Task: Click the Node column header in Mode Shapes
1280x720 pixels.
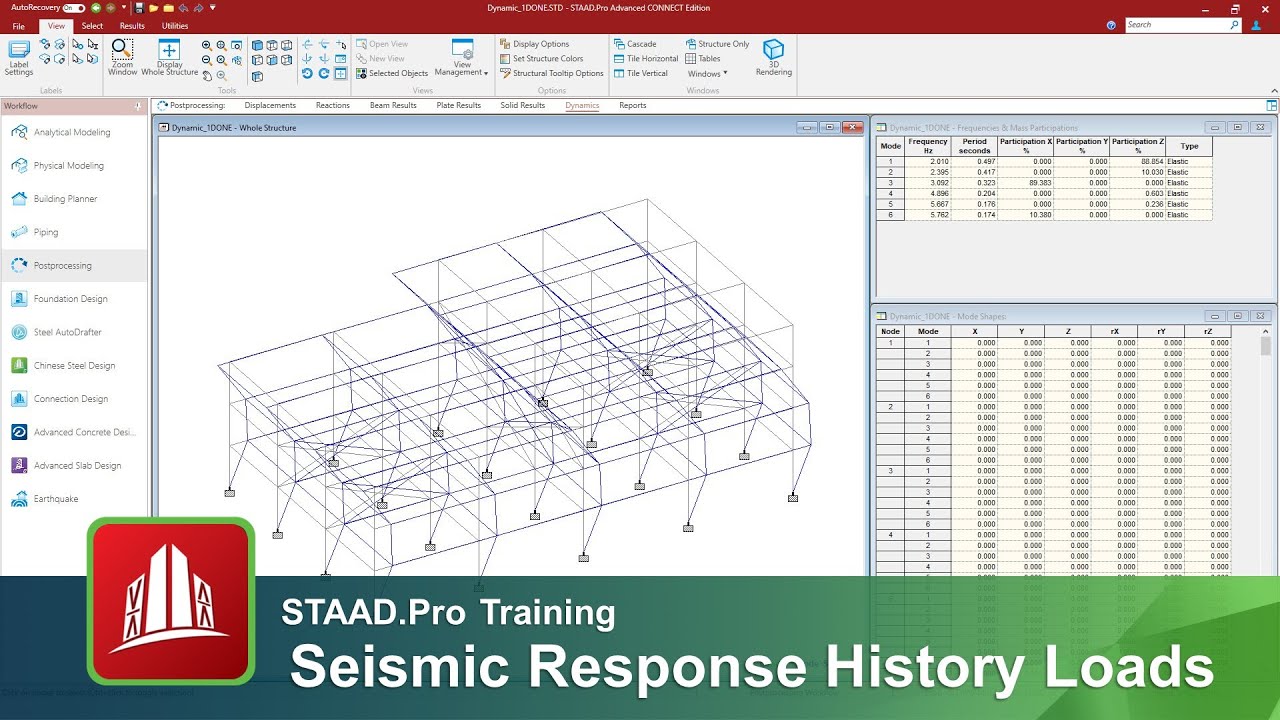Action: pyautogui.click(x=890, y=331)
